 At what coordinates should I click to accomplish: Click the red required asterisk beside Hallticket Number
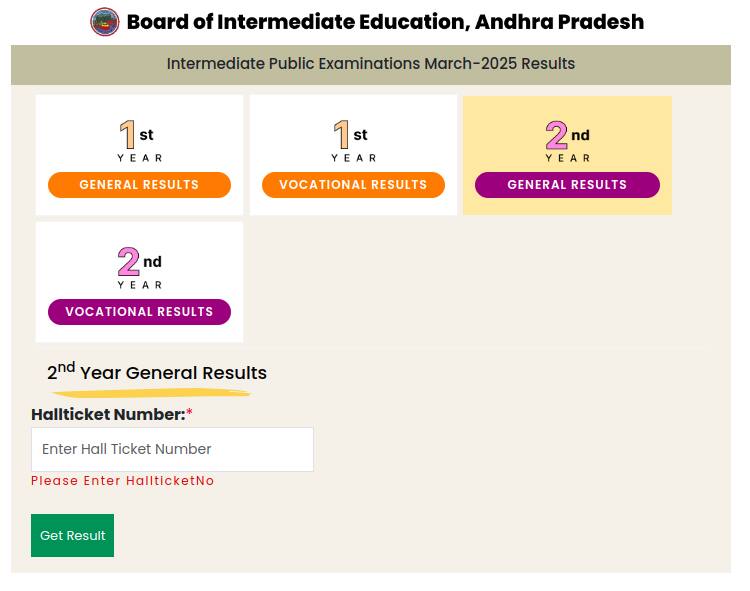pos(189,412)
